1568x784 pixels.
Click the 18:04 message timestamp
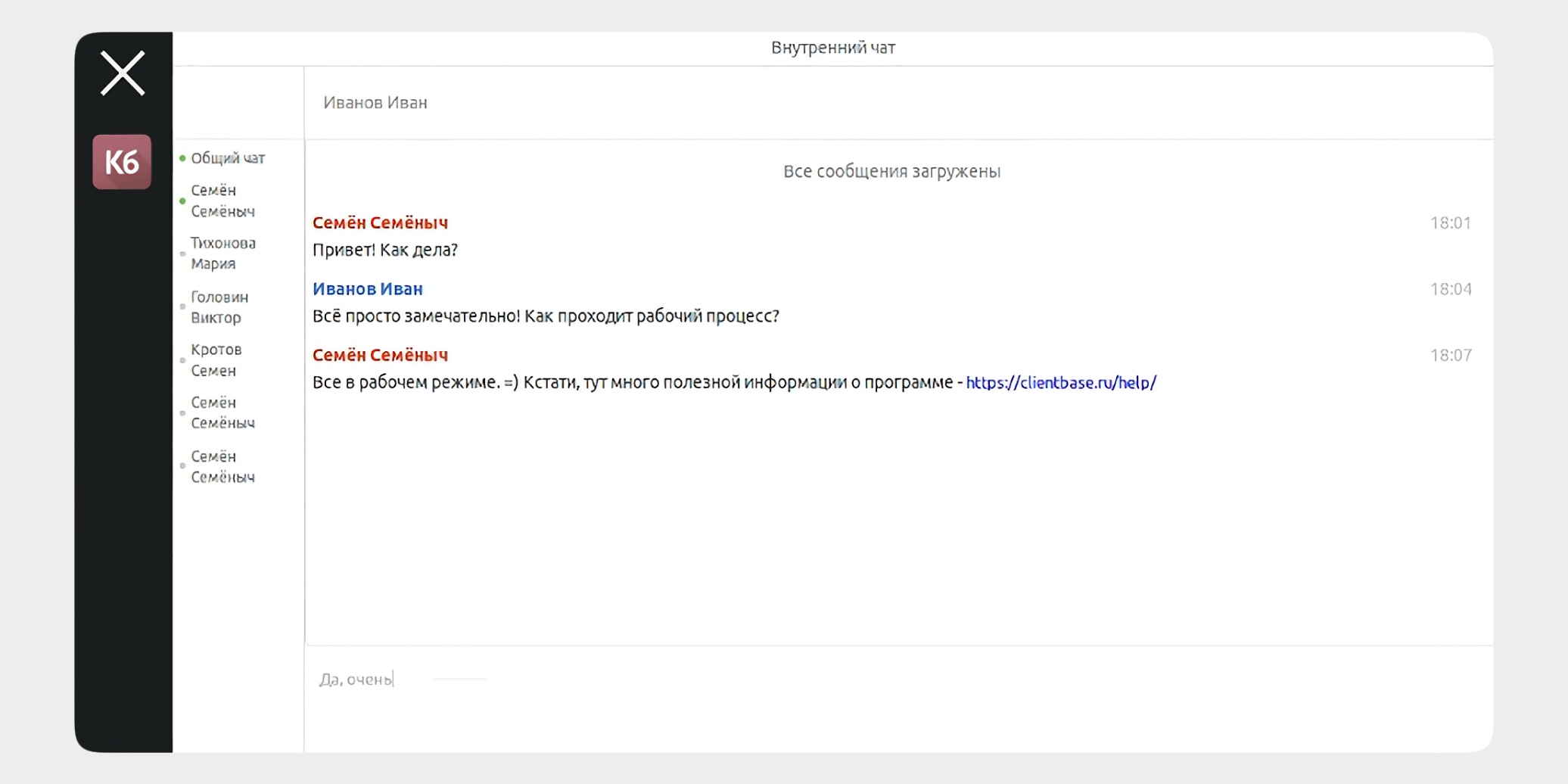click(x=1451, y=288)
